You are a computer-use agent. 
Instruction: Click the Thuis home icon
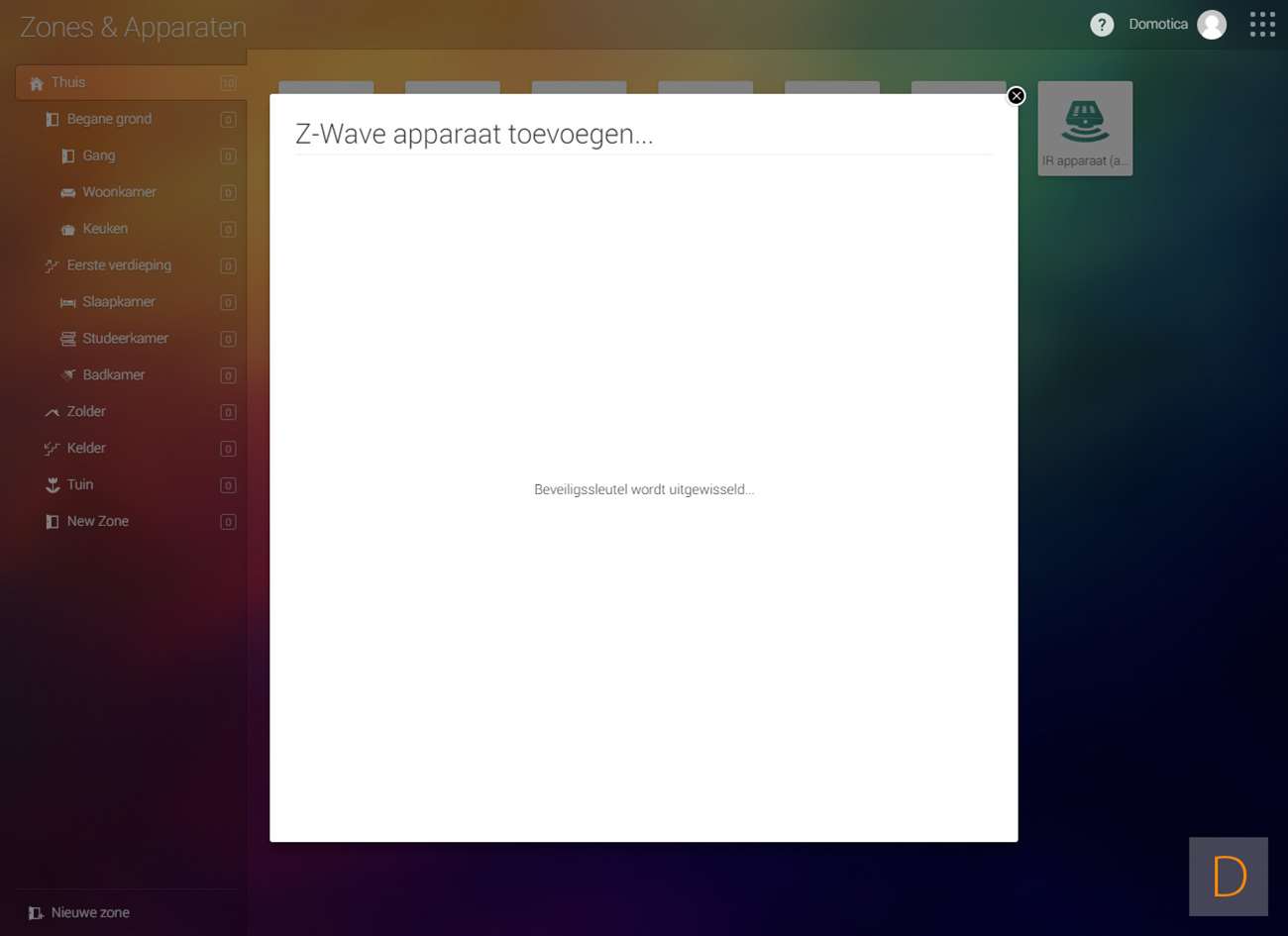tap(37, 83)
